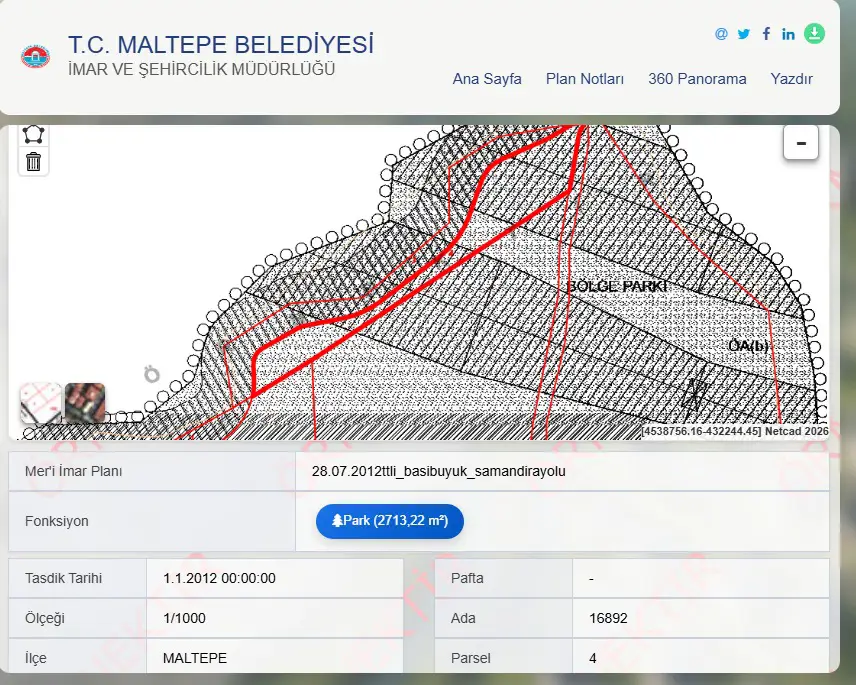Image resolution: width=856 pixels, height=685 pixels.
Task: Click the Pafta field label
Action: click(467, 579)
